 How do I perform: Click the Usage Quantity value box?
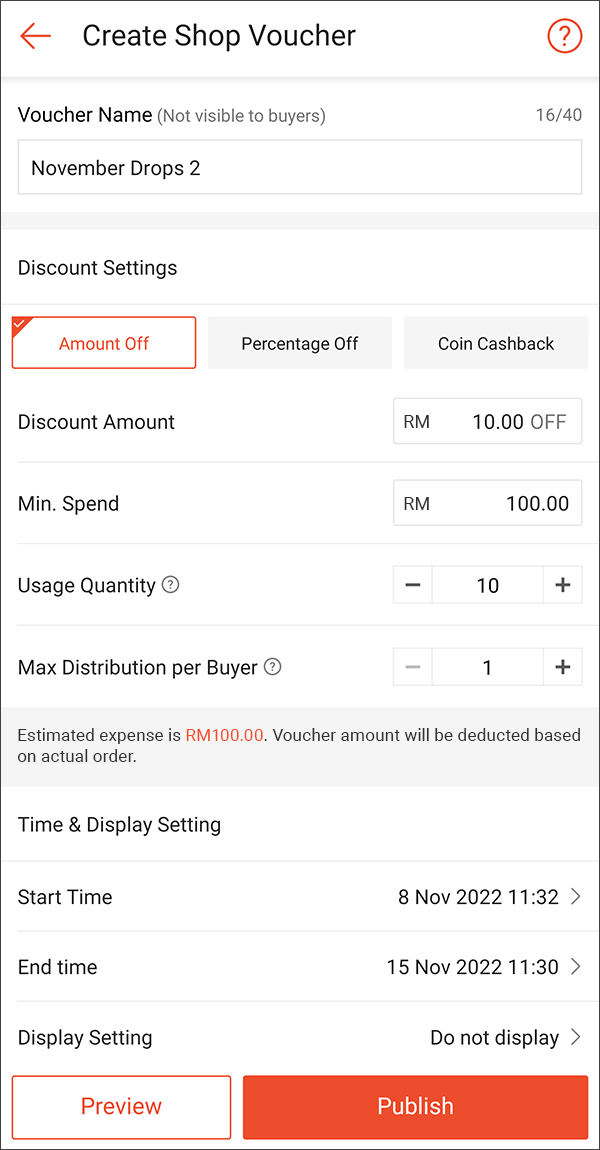coord(487,585)
